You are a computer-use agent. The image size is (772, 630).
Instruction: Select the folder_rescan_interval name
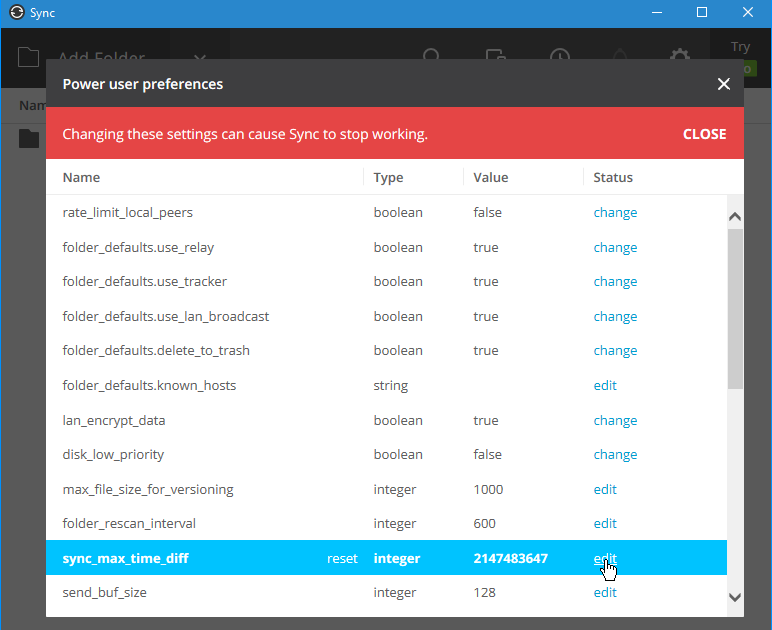[x=129, y=523]
